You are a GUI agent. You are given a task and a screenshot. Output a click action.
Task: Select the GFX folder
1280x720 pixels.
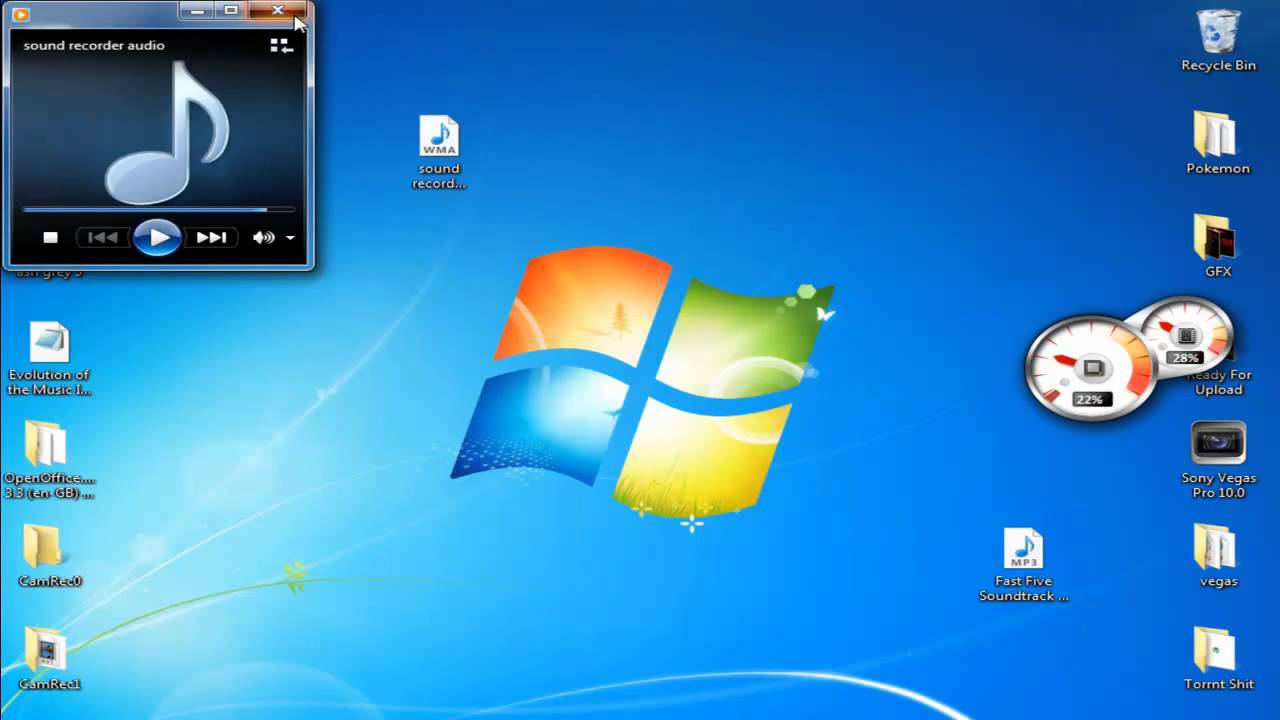(x=1218, y=246)
